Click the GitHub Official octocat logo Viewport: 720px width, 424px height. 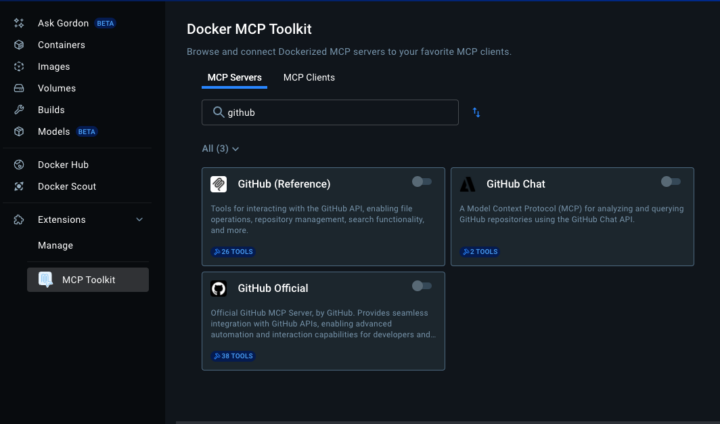point(219,288)
